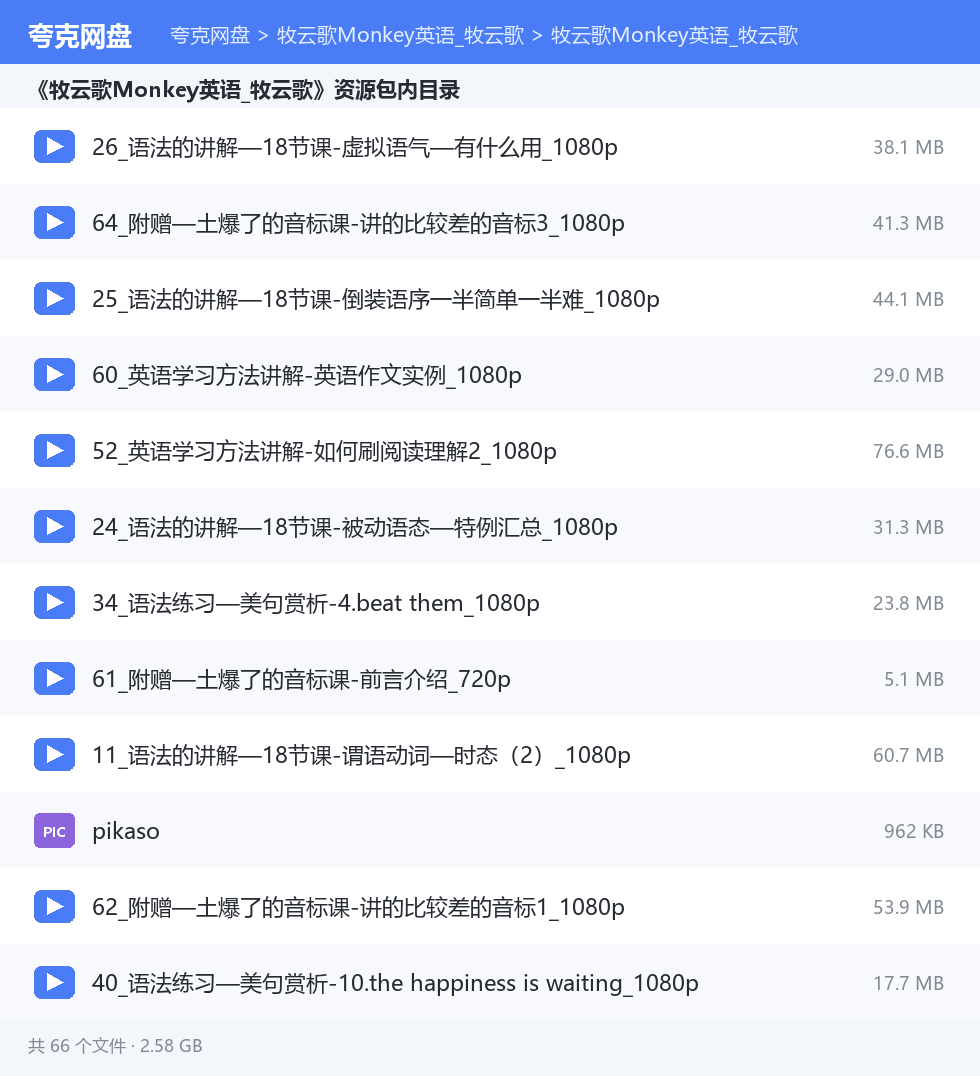Open file 60_英语学习方法讲解-英语作文实例_1080p
The width and height of the screenshot is (980, 1076).
(x=307, y=375)
